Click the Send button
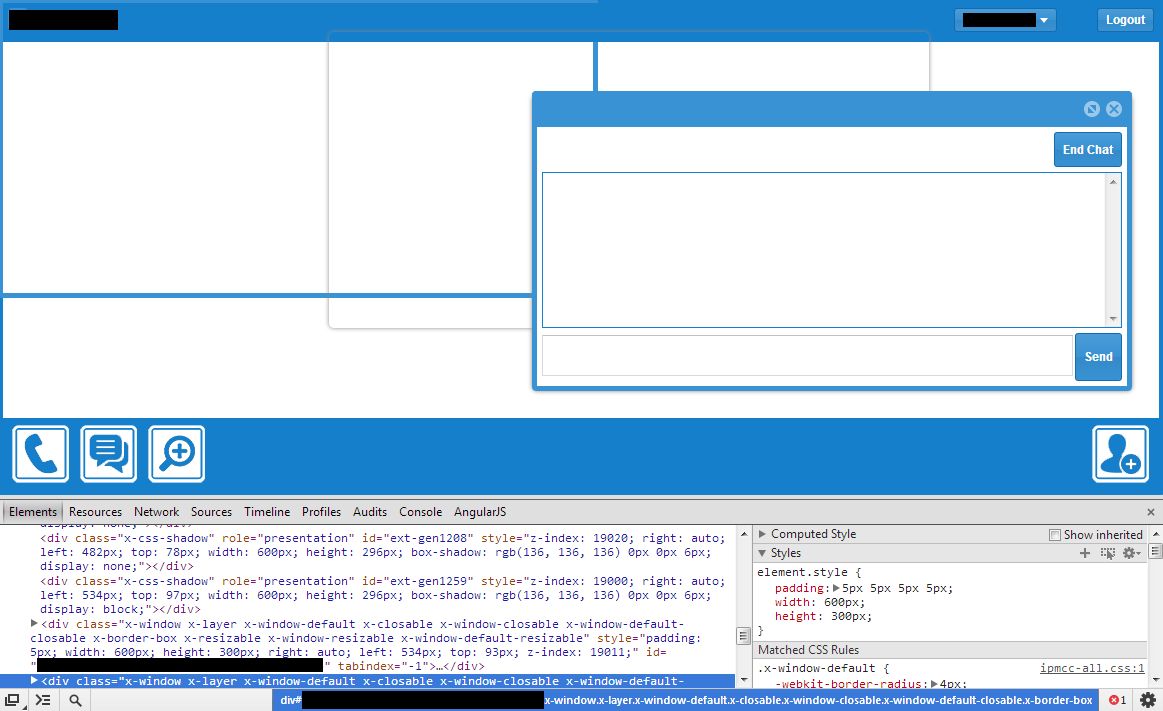 point(1098,357)
